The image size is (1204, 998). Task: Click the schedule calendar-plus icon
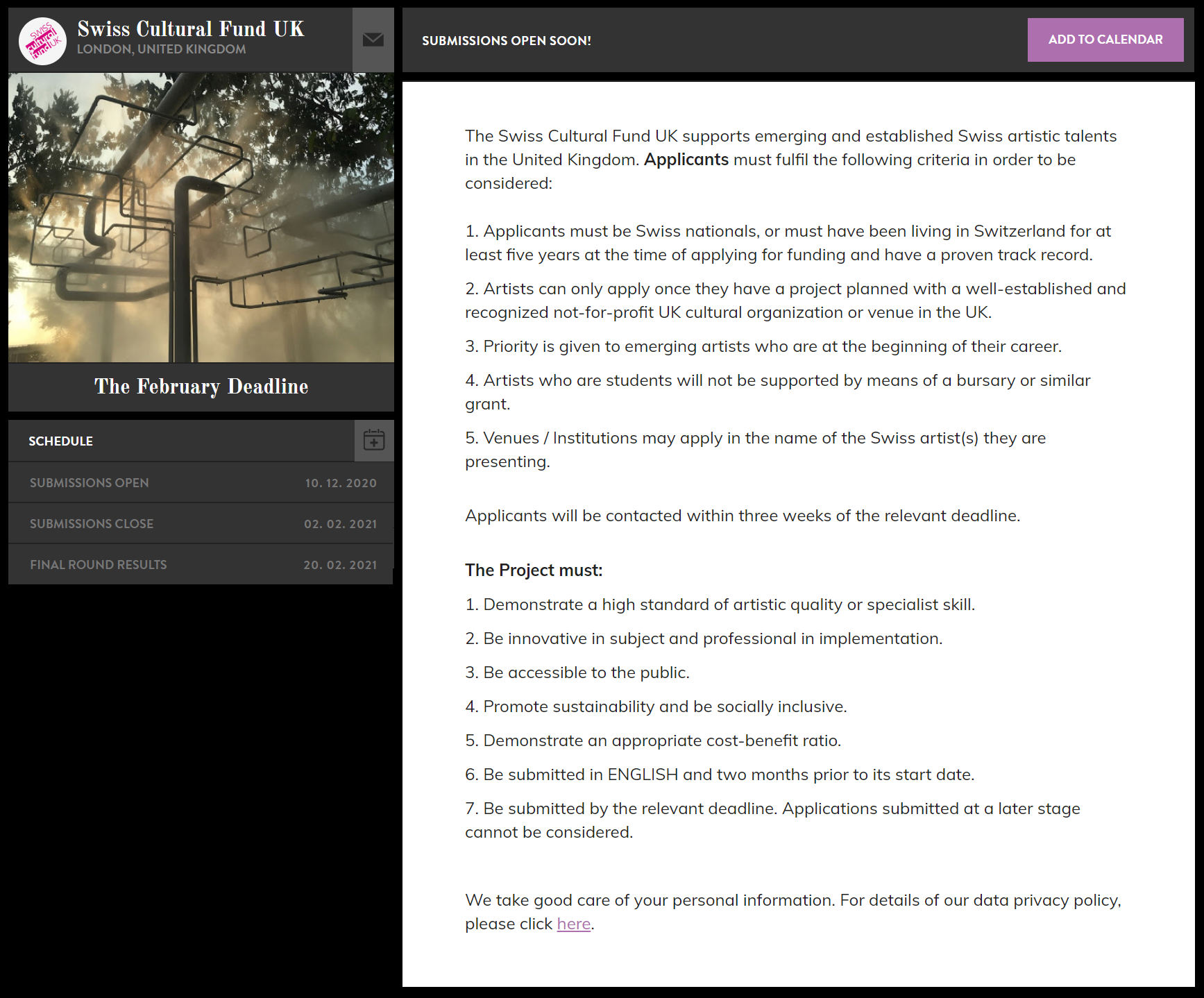[374, 440]
